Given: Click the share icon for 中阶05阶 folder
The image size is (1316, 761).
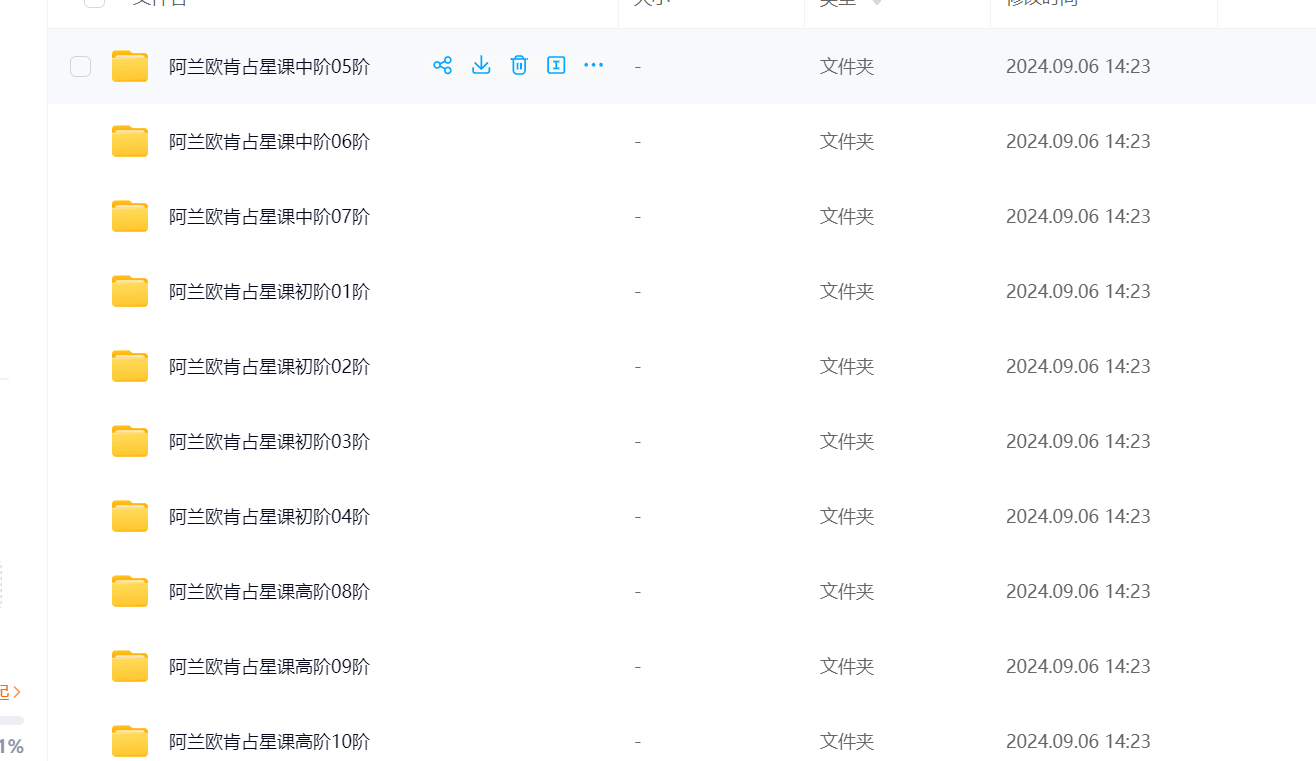Looking at the screenshot, I should coord(442,66).
